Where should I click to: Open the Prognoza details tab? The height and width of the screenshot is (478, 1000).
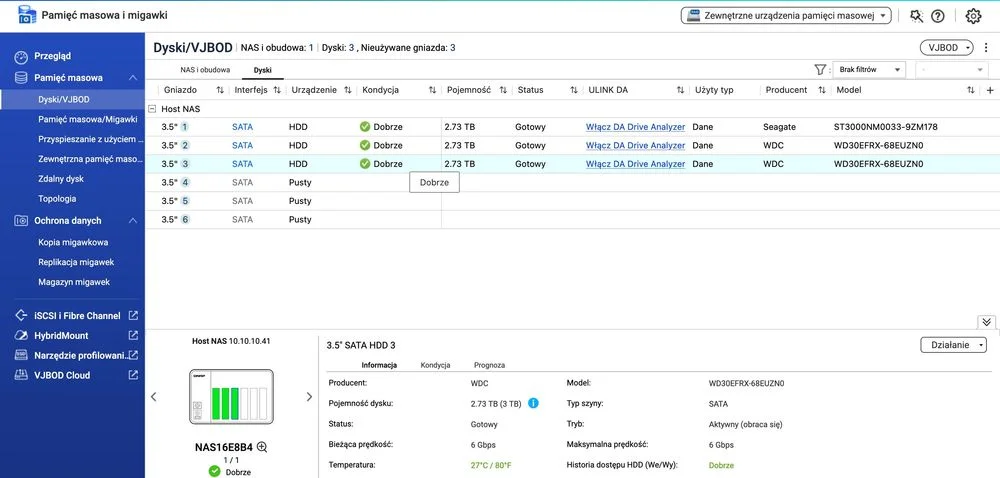pyautogui.click(x=489, y=365)
